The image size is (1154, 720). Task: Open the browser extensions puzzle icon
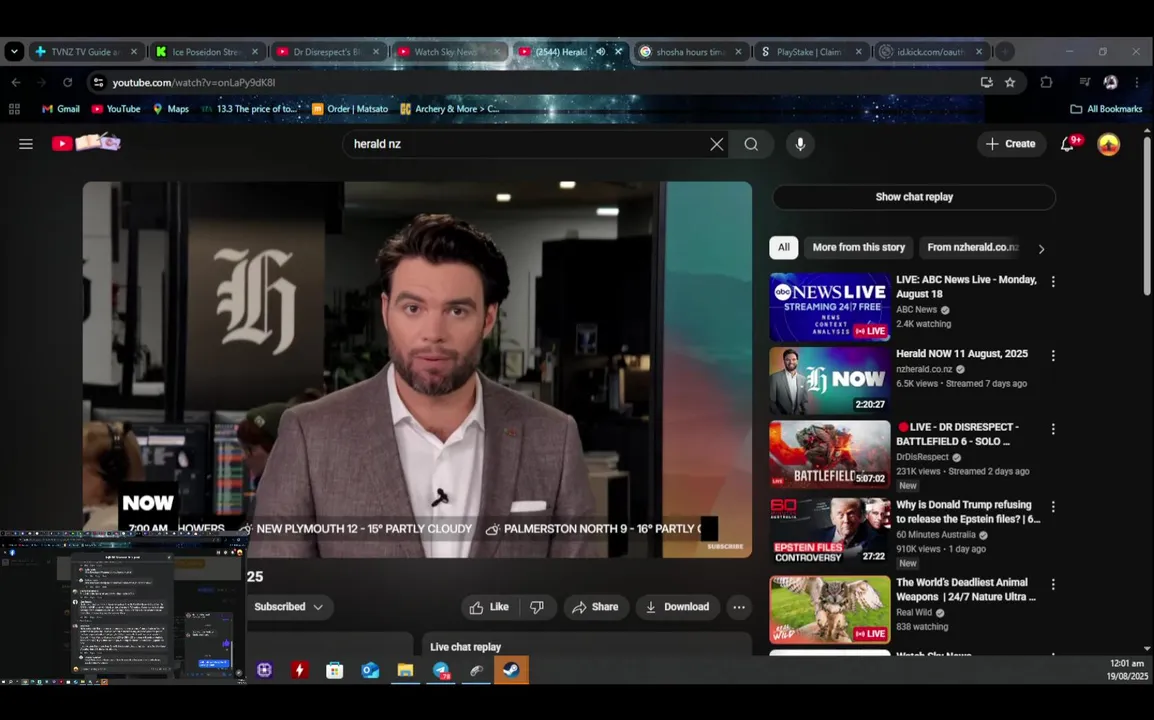tap(1046, 82)
